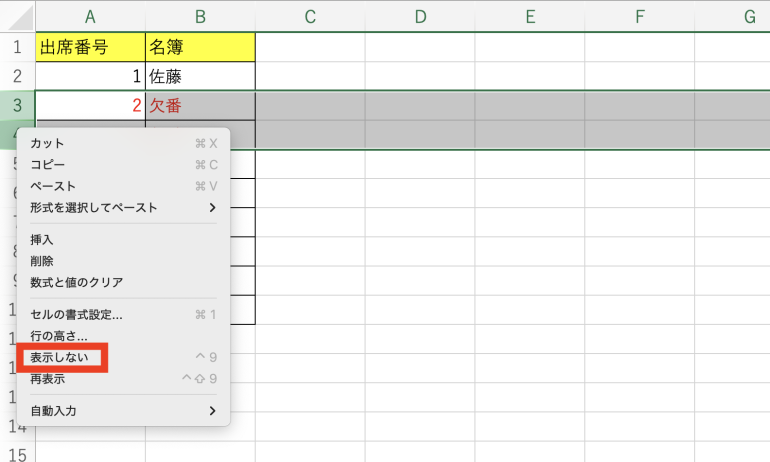Click row 2 header
Screen dimensions: 770x462
17,76
